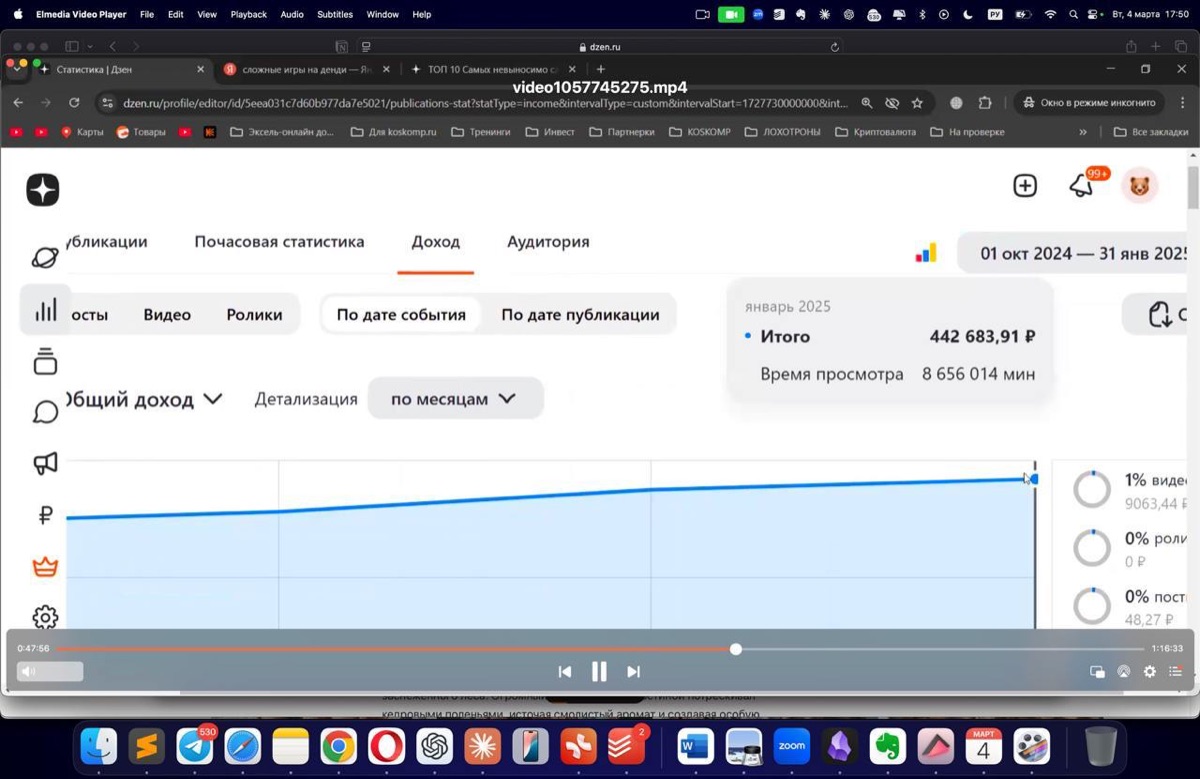Viewport: 1200px width, 779px height.
Task: Expand Chrome tab search chevron
Action: coord(16,69)
